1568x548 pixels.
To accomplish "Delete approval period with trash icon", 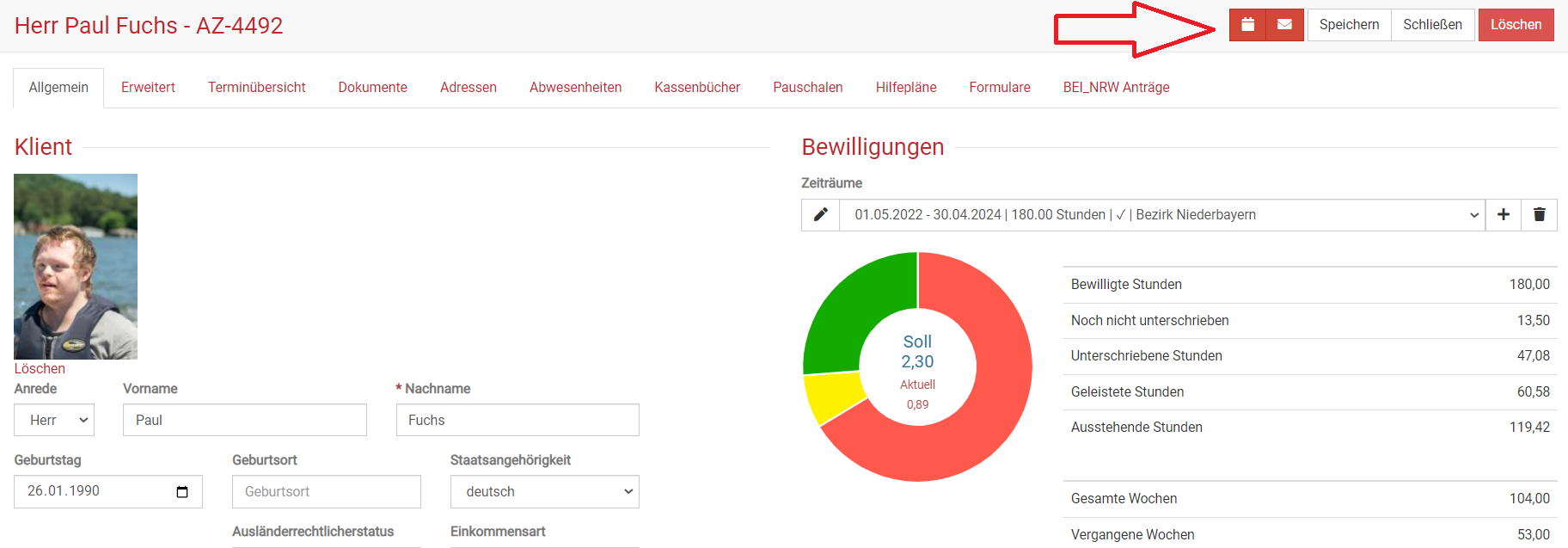I will 1539,215.
